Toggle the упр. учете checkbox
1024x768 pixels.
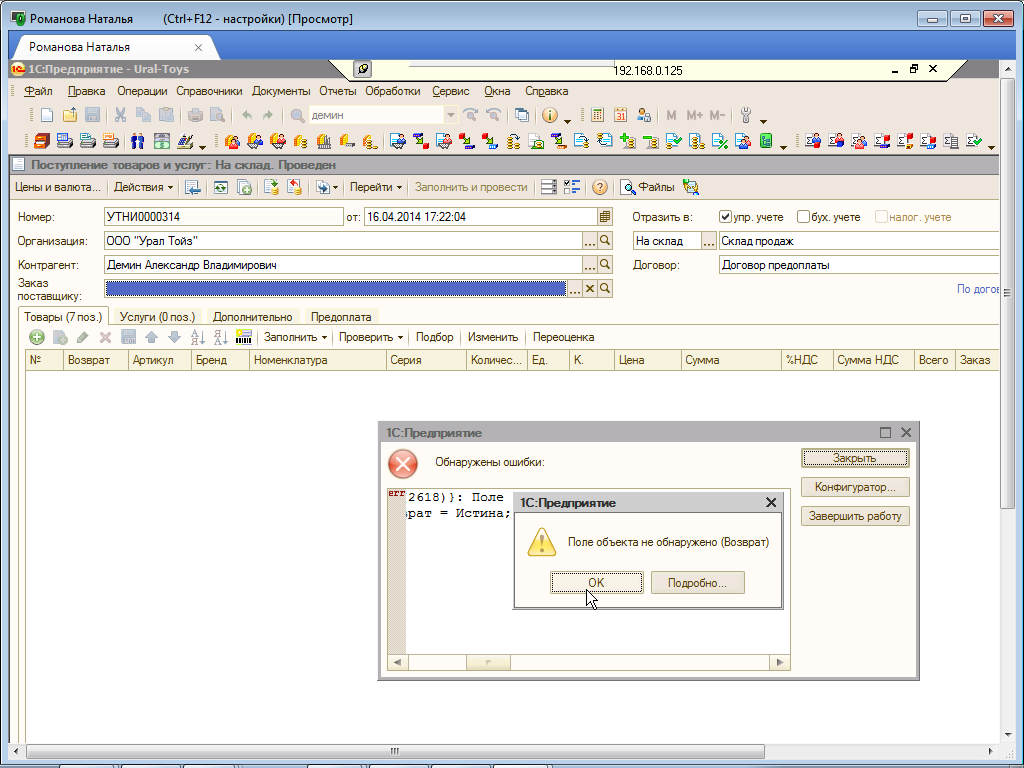(x=725, y=217)
